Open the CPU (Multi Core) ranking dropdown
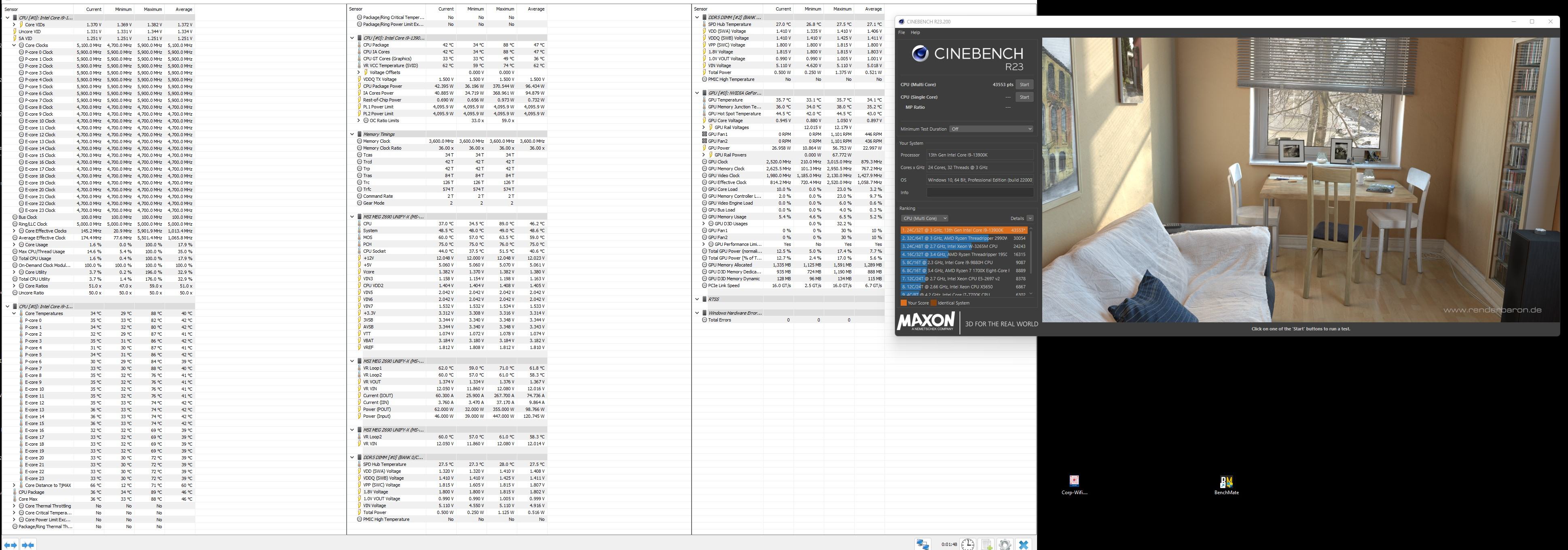 click(x=924, y=218)
